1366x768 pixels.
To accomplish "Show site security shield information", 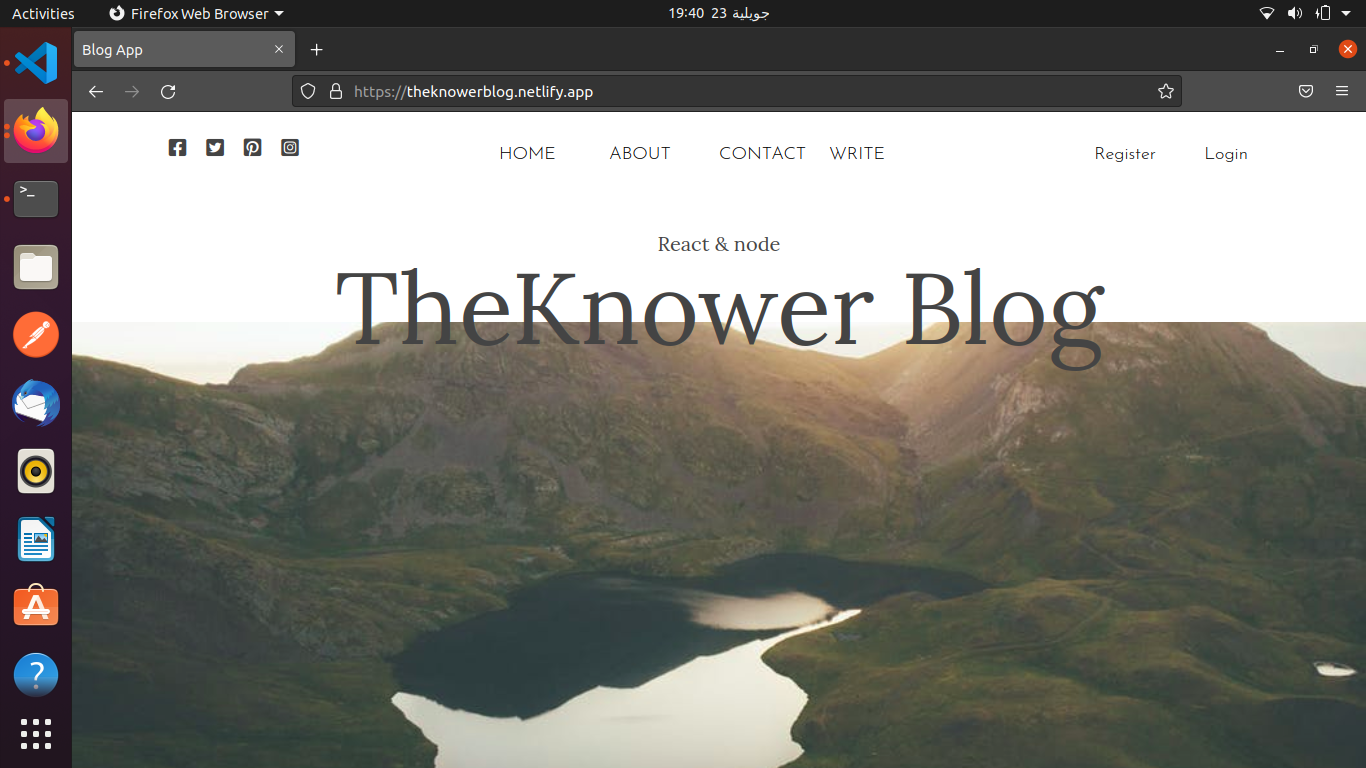I will 308,92.
